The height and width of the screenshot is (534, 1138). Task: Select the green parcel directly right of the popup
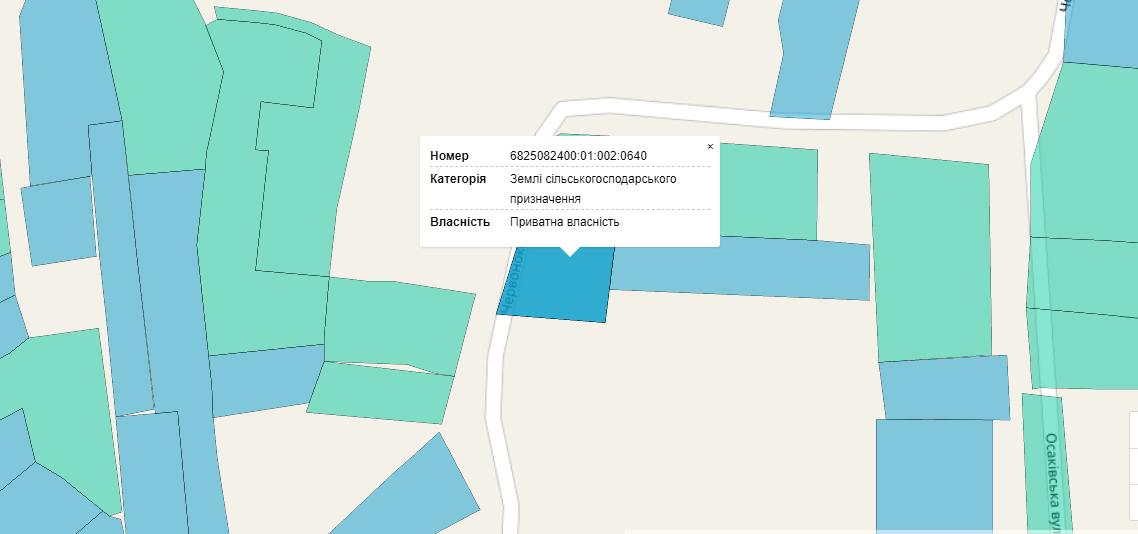tap(767, 192)
